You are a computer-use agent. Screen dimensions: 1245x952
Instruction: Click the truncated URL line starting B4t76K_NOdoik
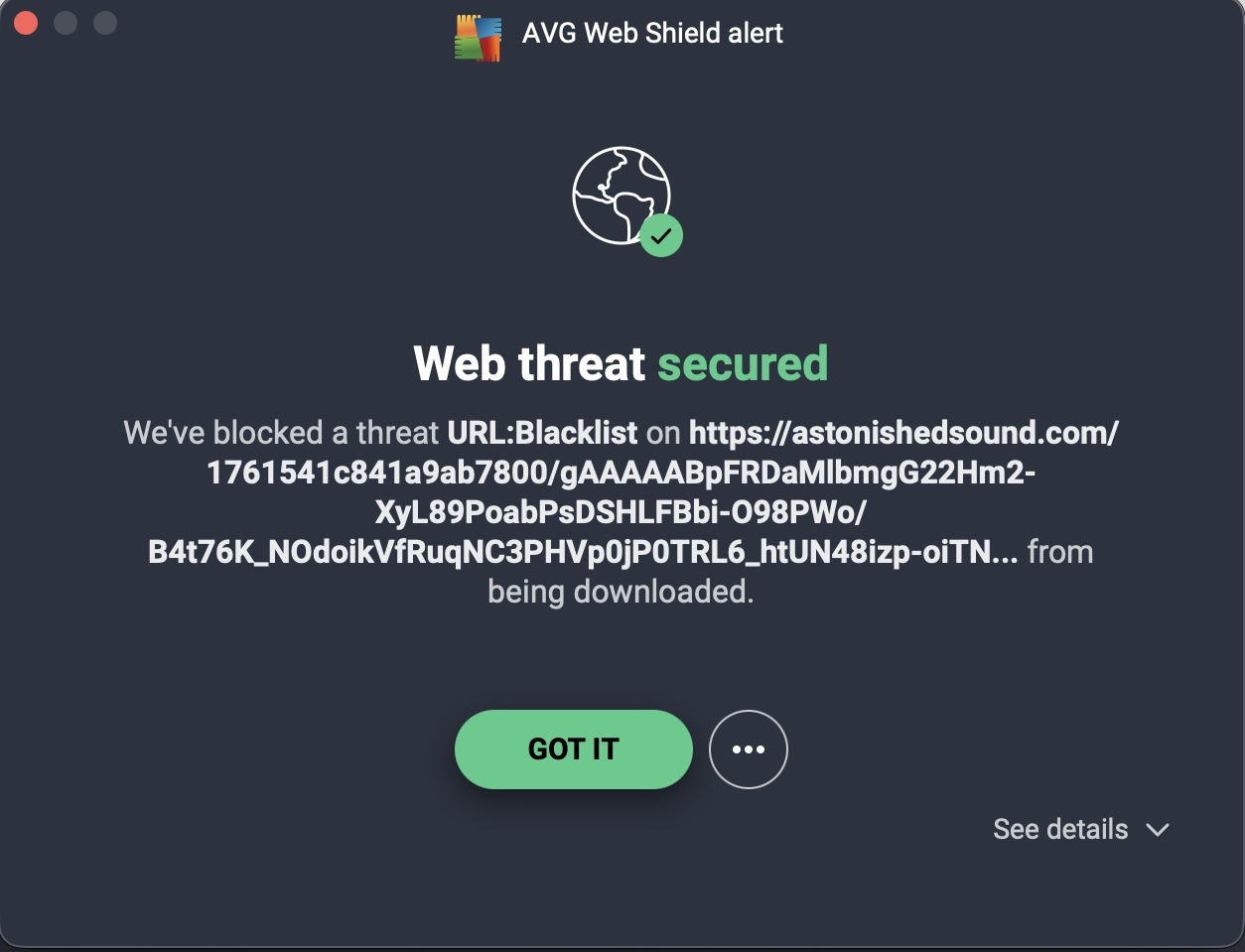(x=582, y=552)
